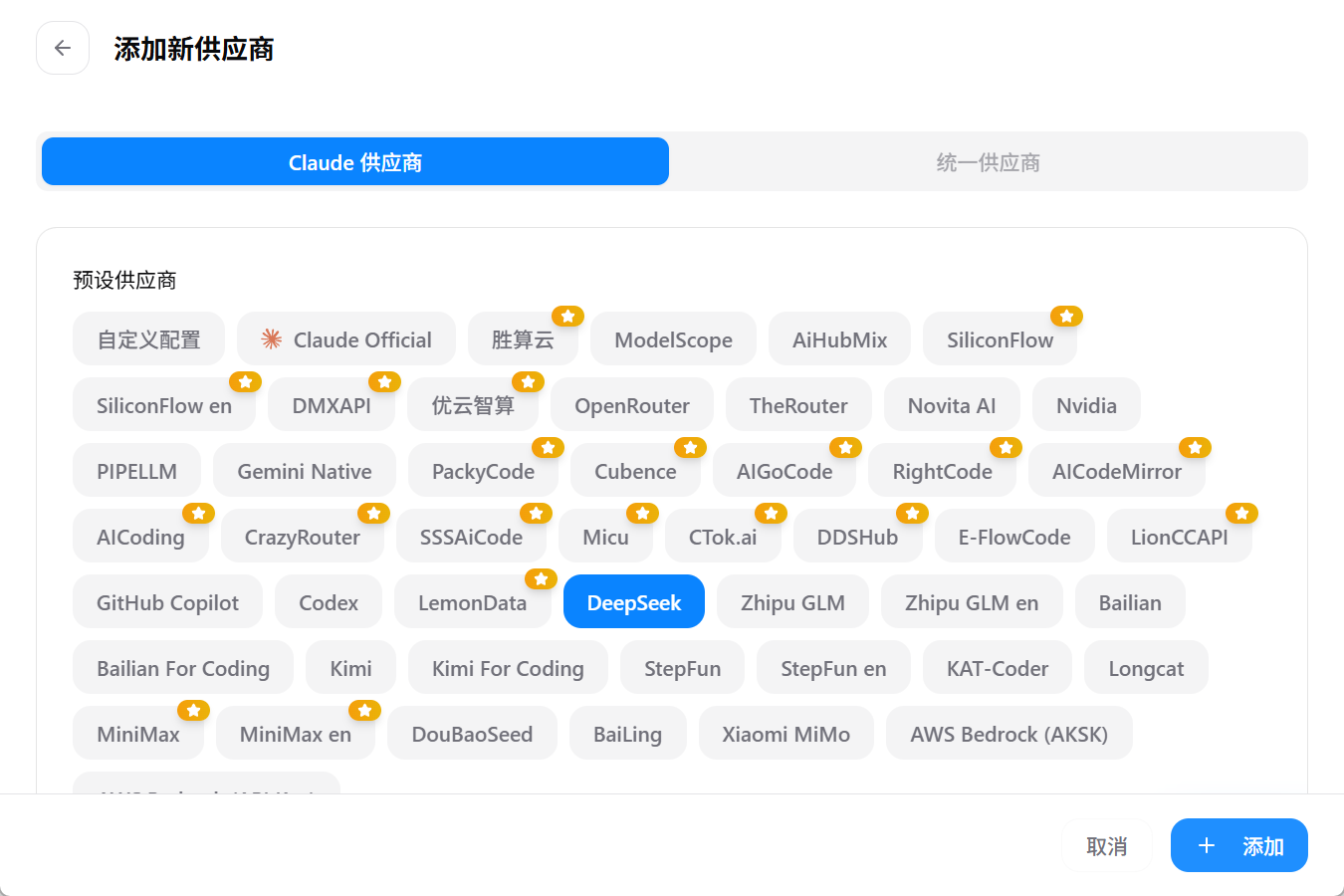This screenshot has width=1344, height=896.
Task: Click the highlighted DeepSeek preset
Action: click(634, 602)
